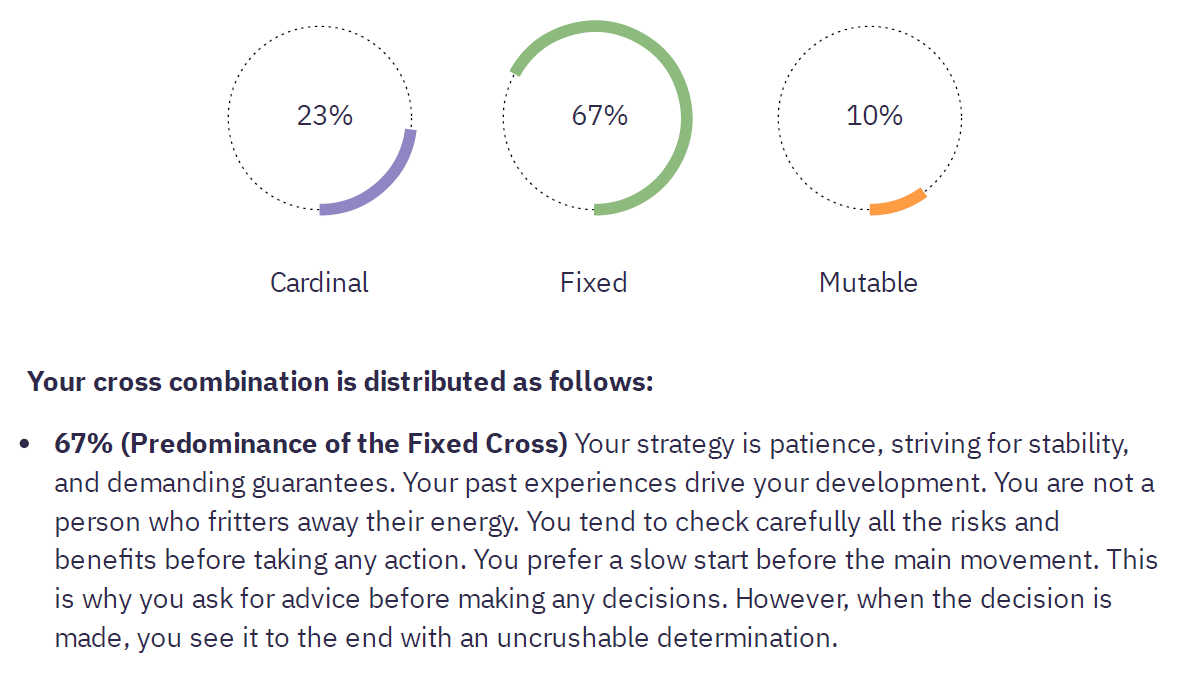
Task: Click the bullet point before 67%
Action: (x=25, y=444)
